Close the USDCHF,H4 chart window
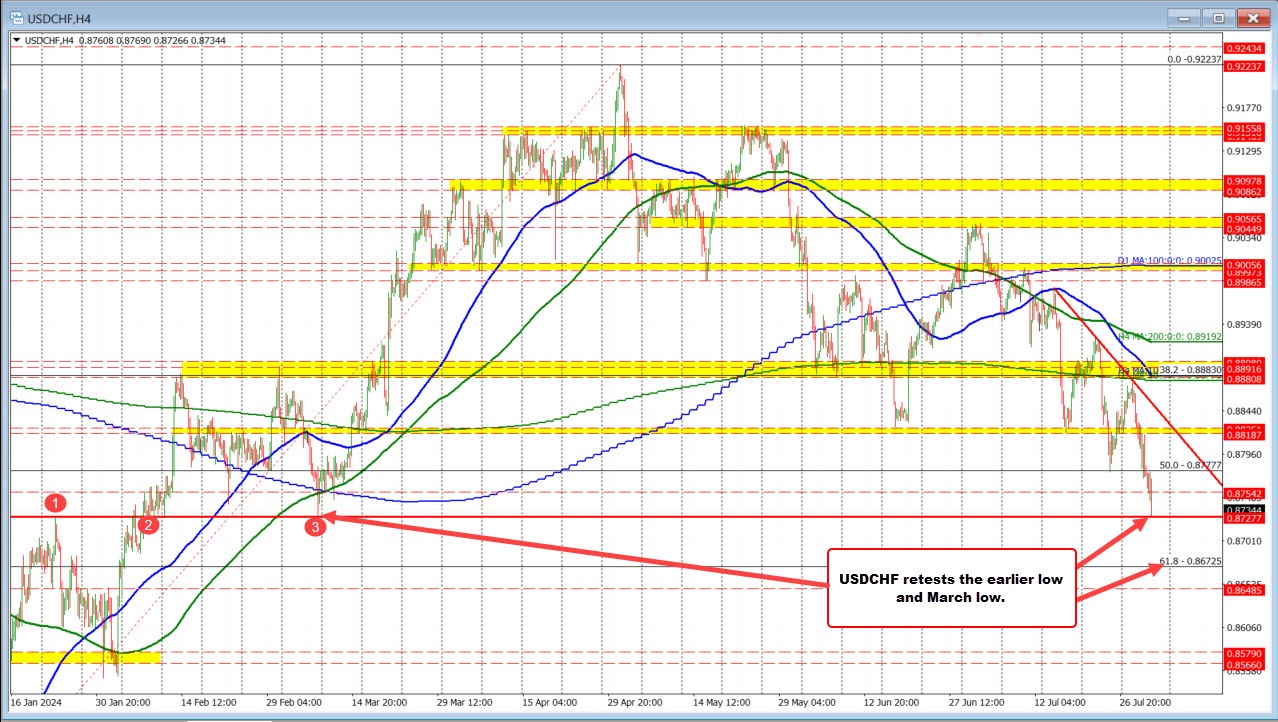 [x=1250, y=17]
